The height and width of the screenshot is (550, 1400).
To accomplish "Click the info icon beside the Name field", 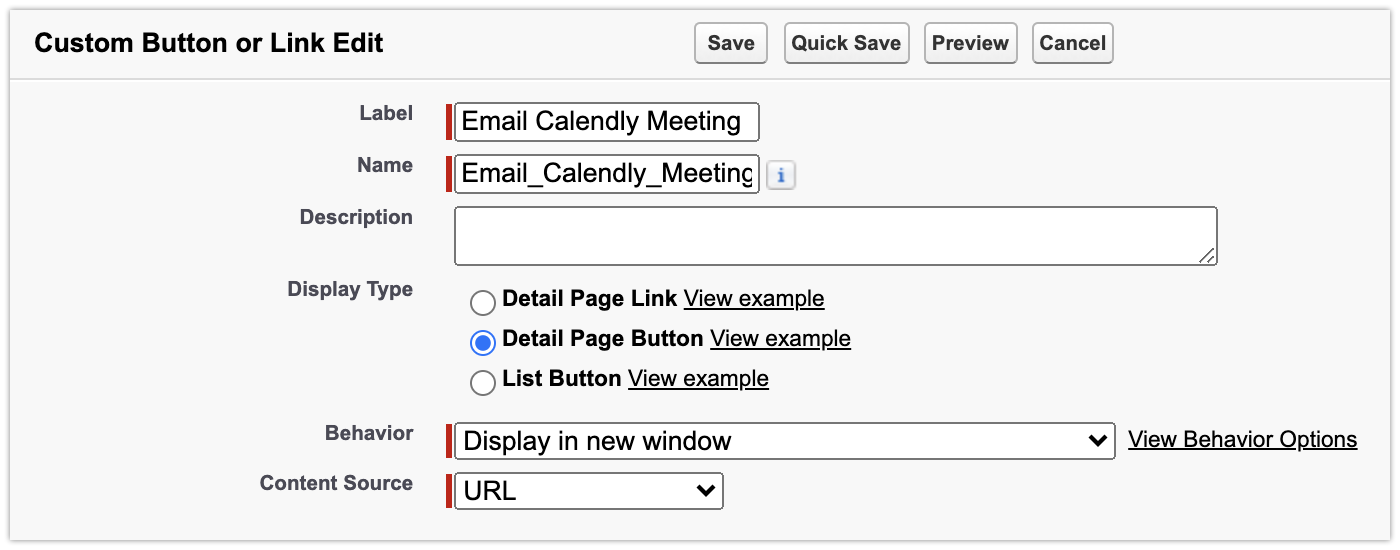I will 781,176.
